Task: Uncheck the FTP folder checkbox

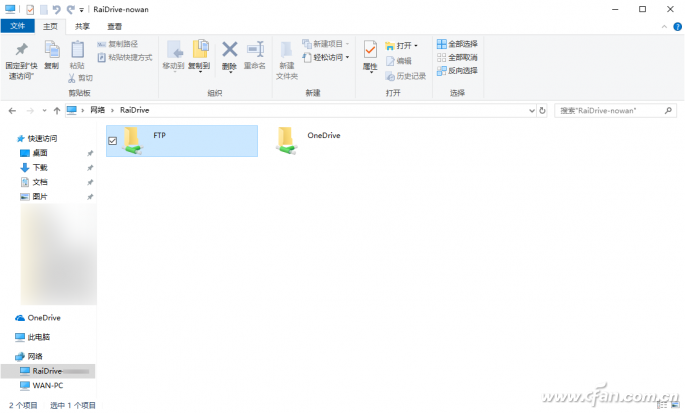Action: 112,141
